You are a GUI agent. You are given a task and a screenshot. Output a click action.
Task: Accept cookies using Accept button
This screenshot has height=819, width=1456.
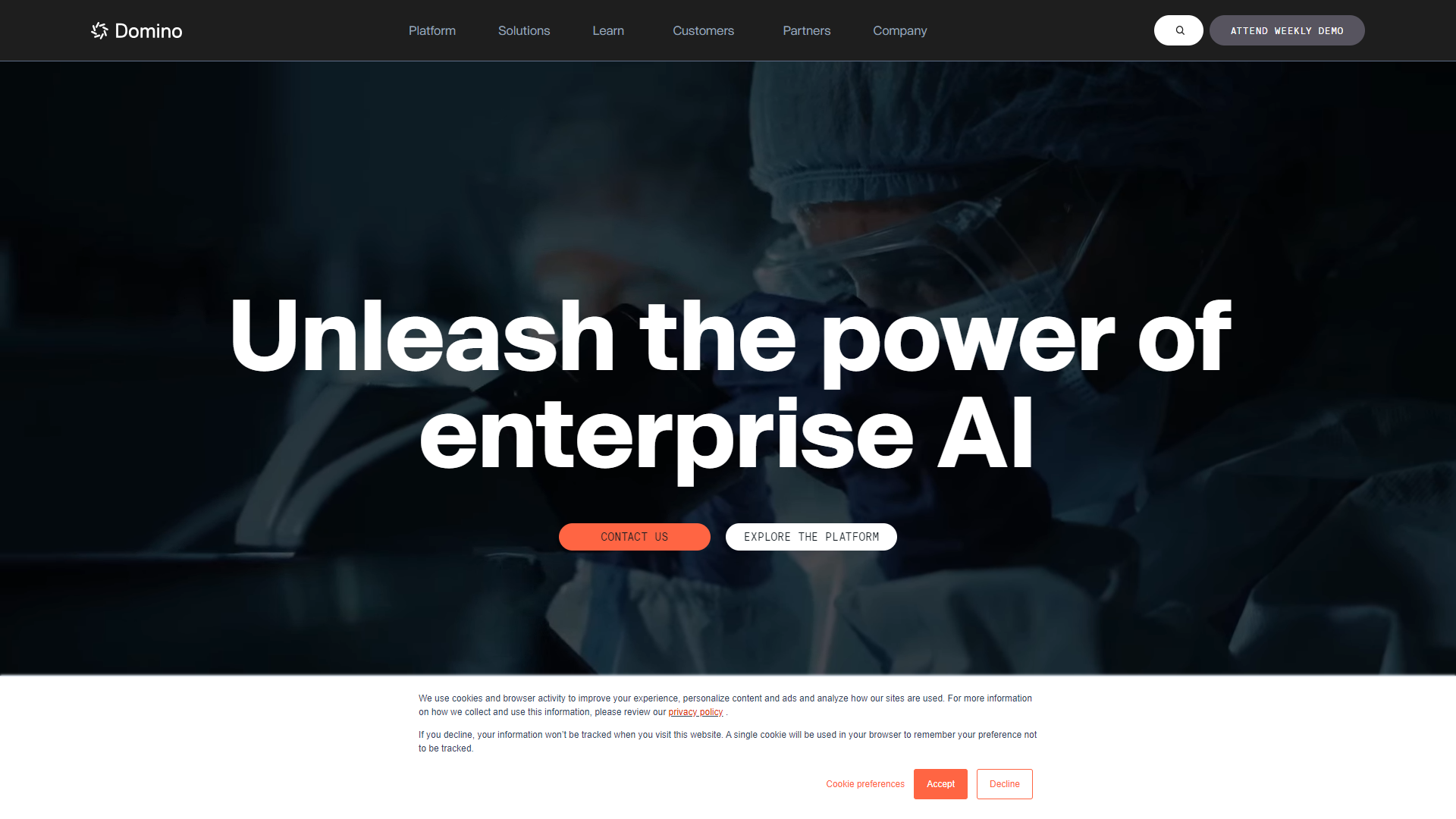(940, 784)
